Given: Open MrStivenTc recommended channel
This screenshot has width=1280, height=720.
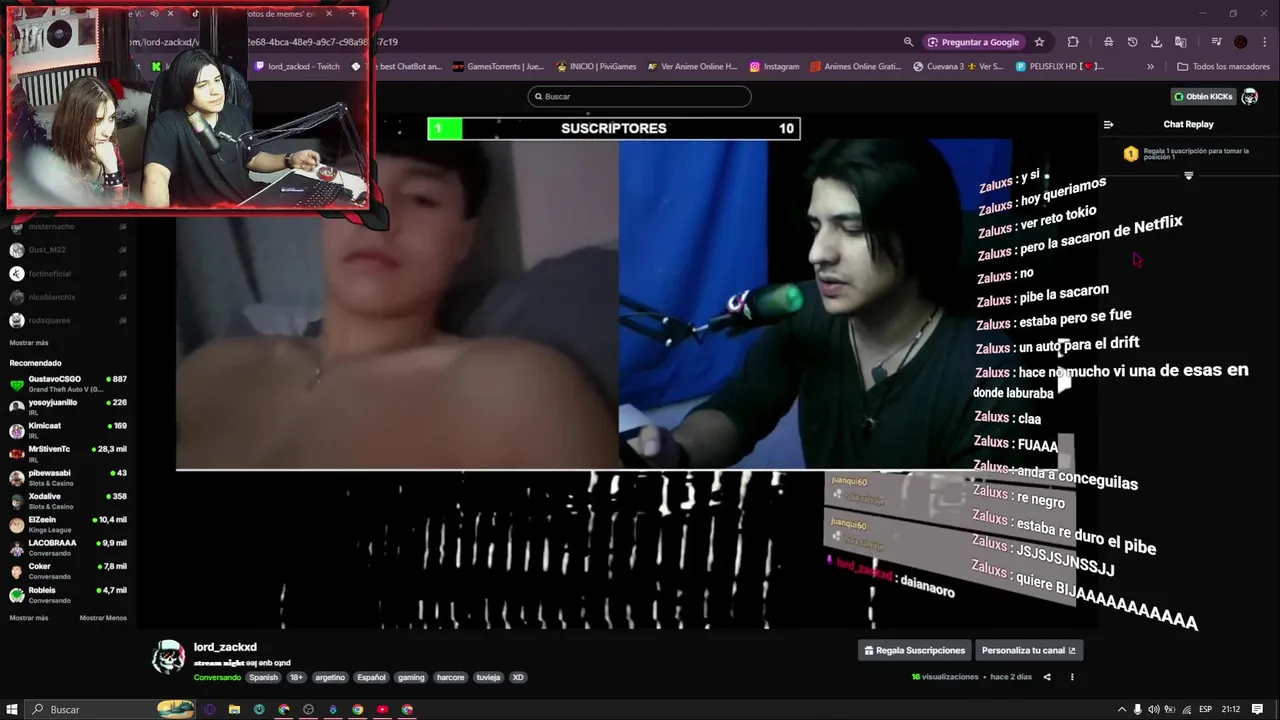Looking at the screenshot, I should [x=68, y=453].
